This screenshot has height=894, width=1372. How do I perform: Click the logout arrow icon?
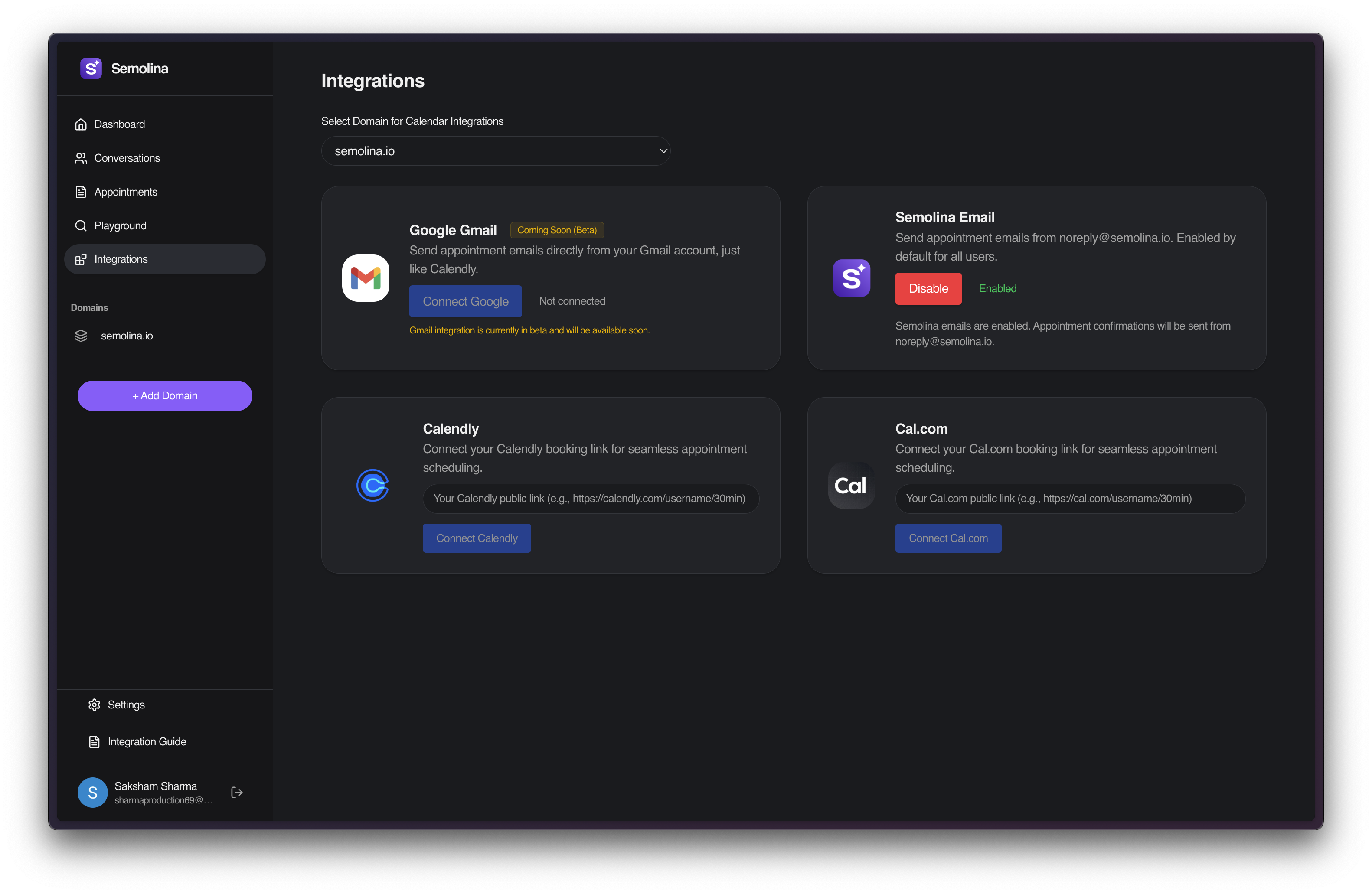pyautogui.click(x=236, y=793)
